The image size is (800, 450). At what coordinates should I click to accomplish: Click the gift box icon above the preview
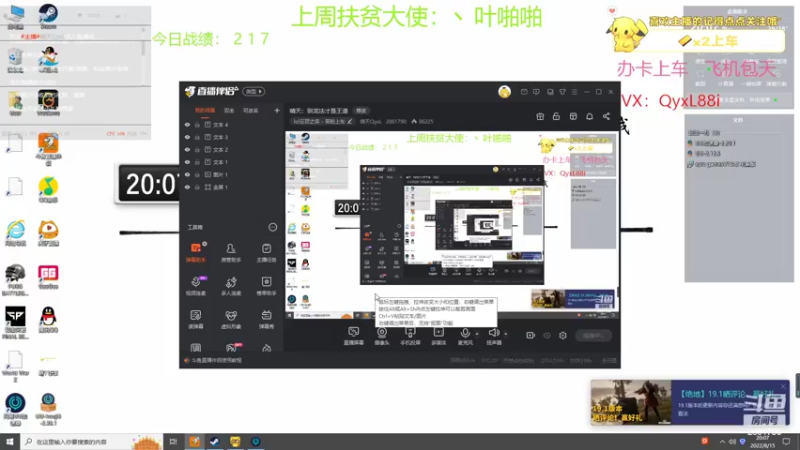click(x=540, y=116)
